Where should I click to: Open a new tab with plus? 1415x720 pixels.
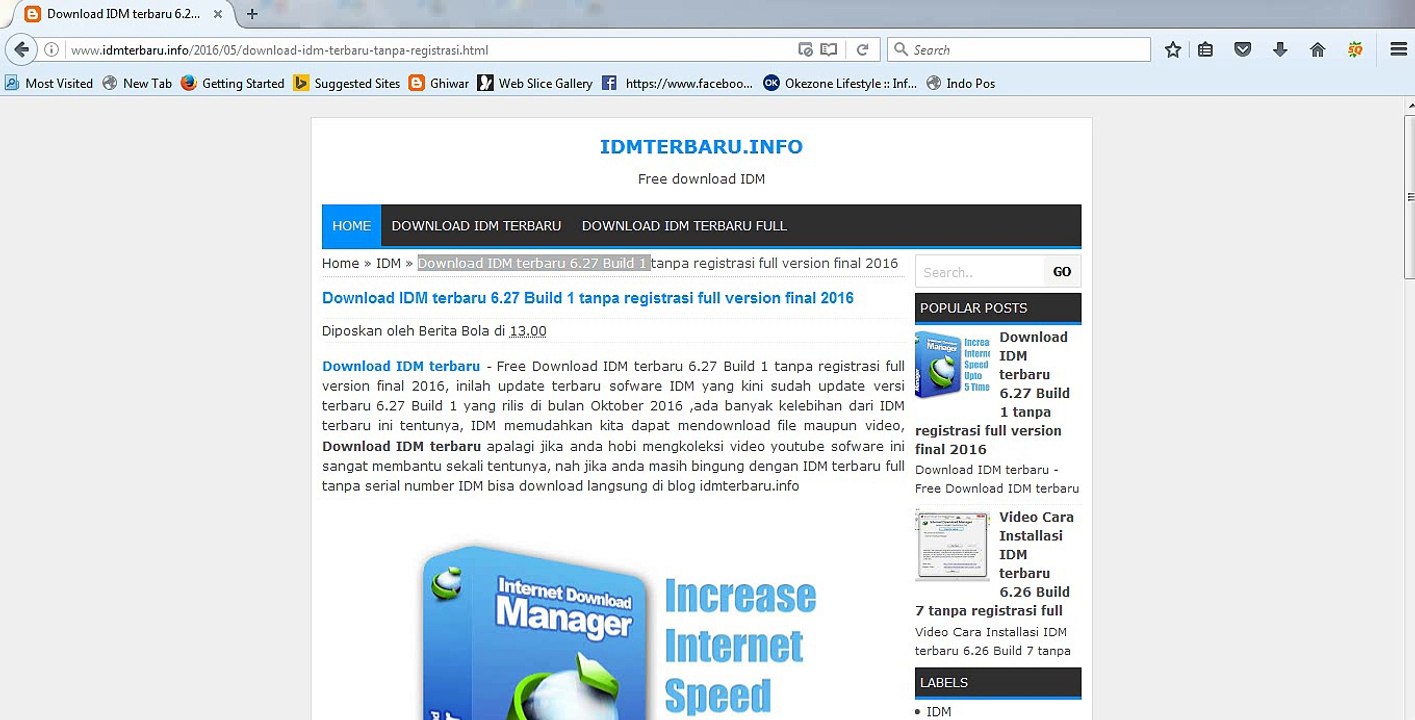pos(252,14)
